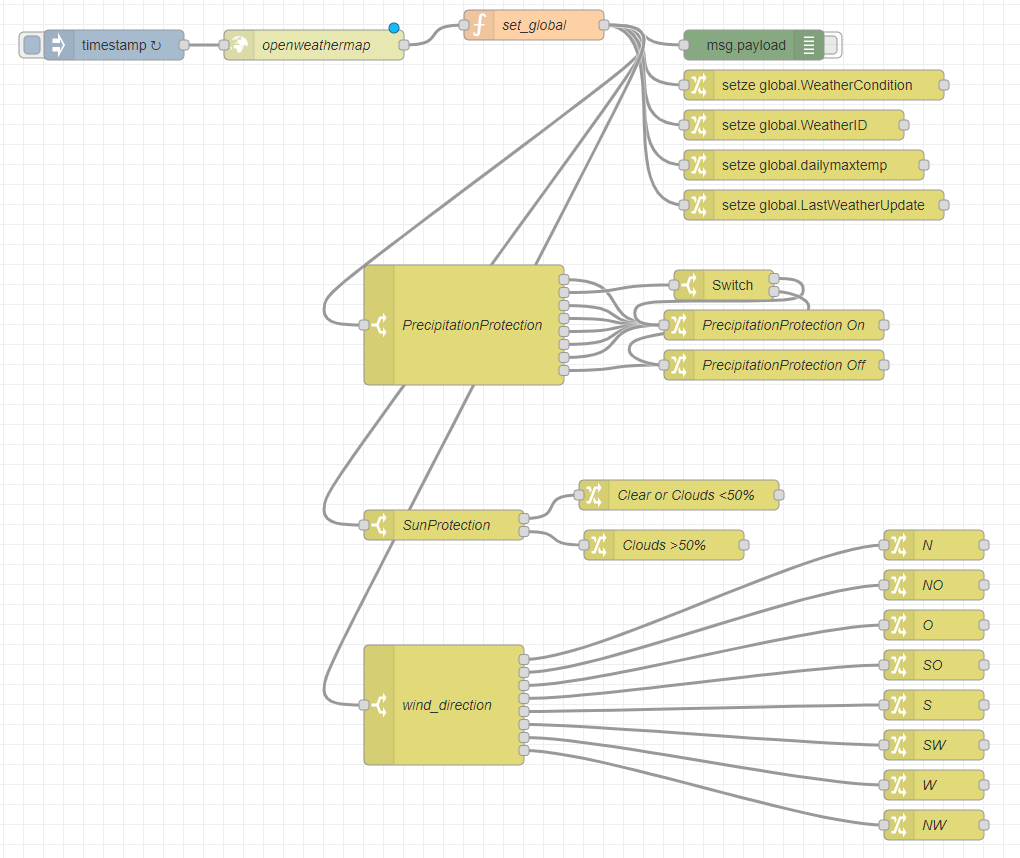Click the weather icon on the openweathermap node
The width and height of the screenshot is (1020, 858).
240,44
